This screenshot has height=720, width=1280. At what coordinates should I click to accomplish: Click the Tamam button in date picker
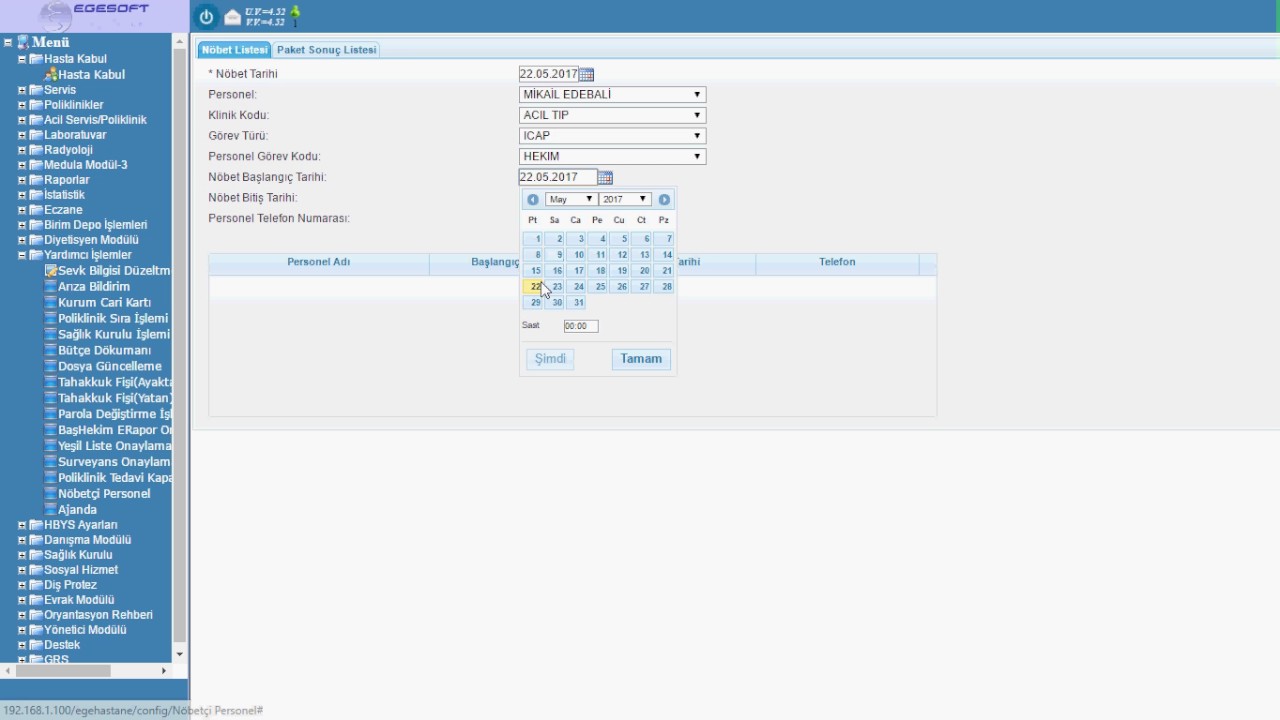641,359
